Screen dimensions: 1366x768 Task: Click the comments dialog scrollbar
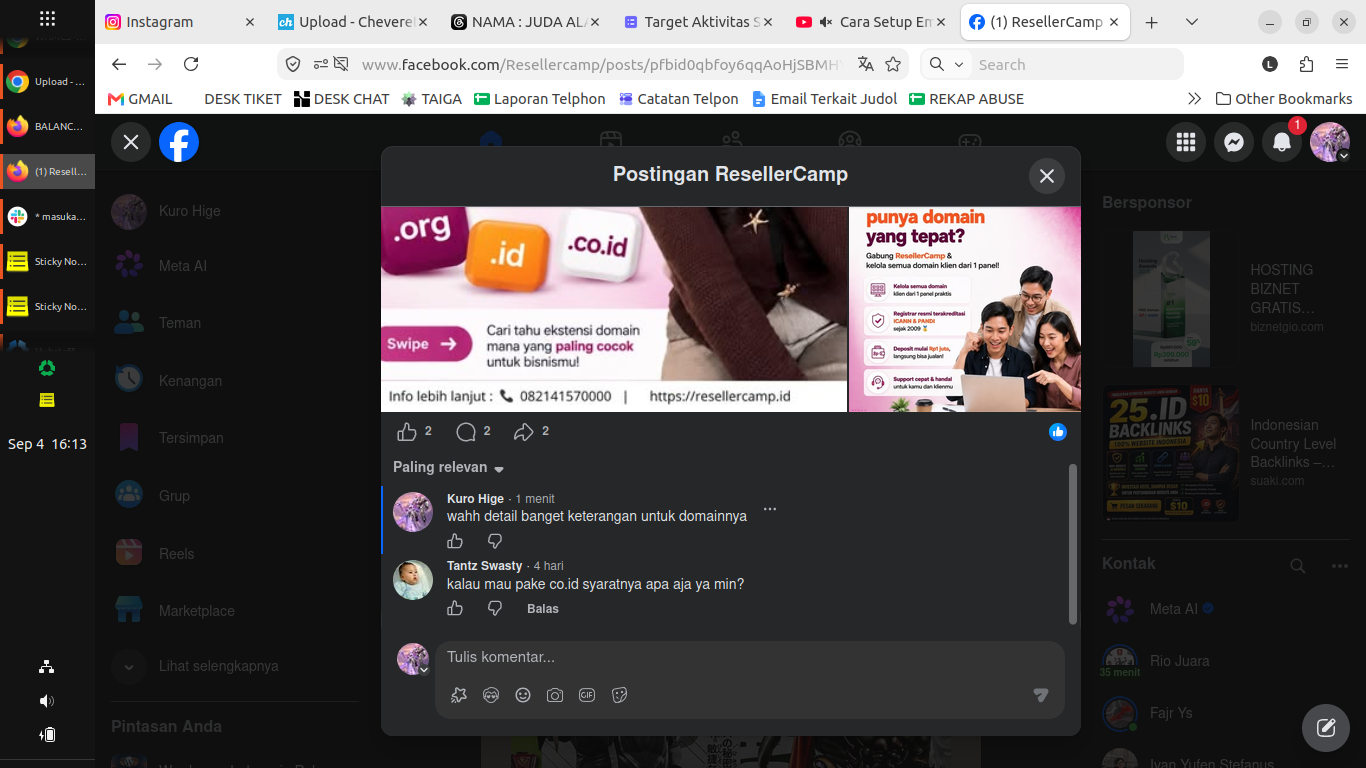click(1073, 544)
